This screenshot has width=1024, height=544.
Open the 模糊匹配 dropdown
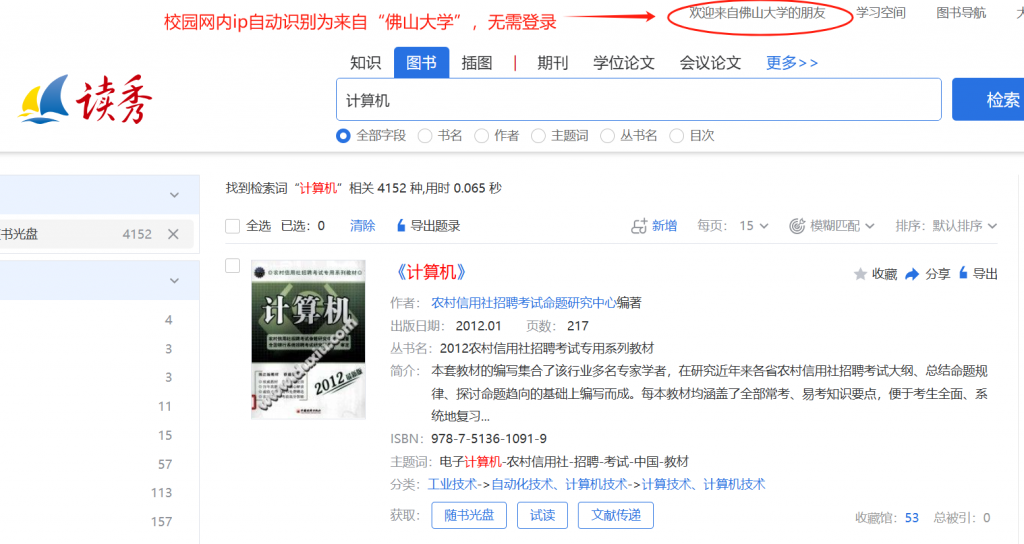[x=842, y=226]
